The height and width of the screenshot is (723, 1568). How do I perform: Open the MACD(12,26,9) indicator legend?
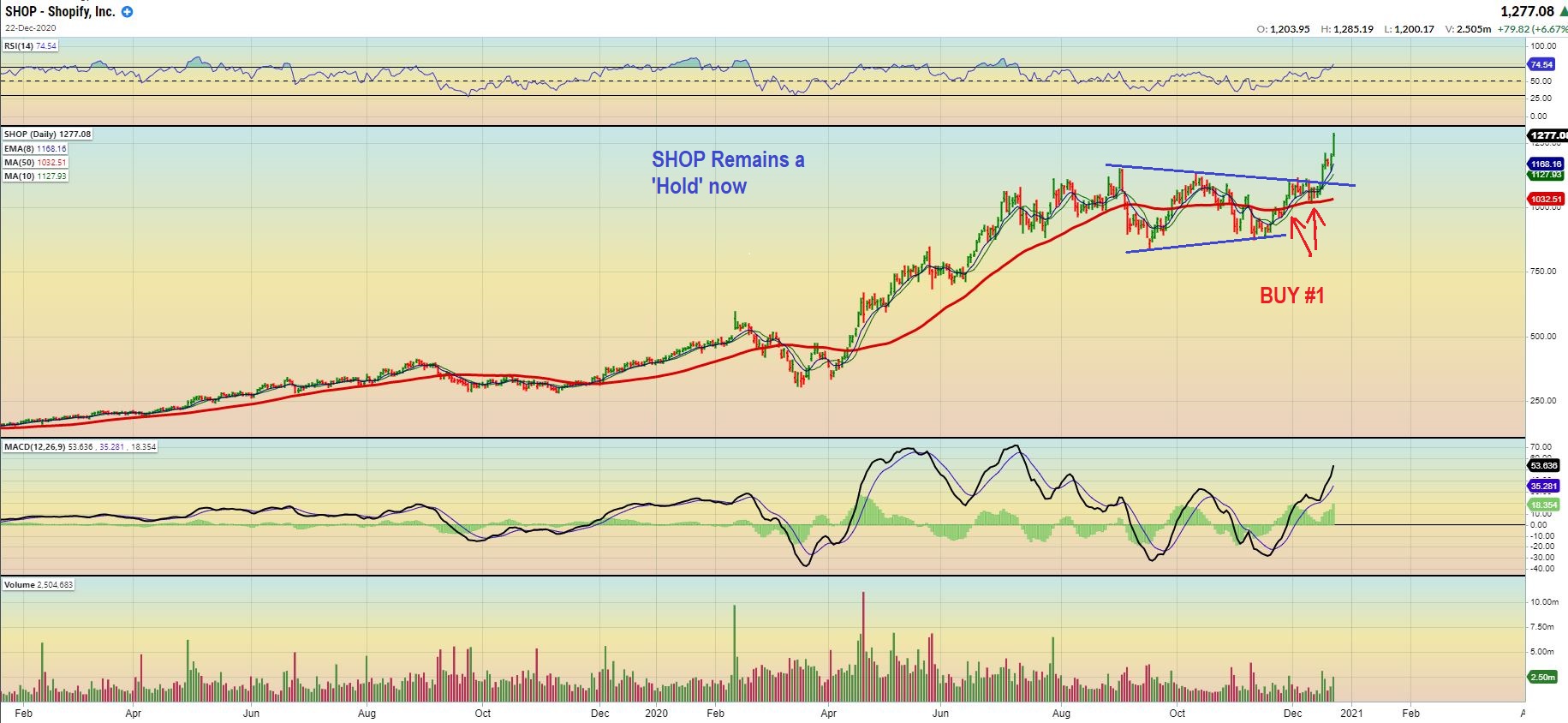tap(80, 446)
